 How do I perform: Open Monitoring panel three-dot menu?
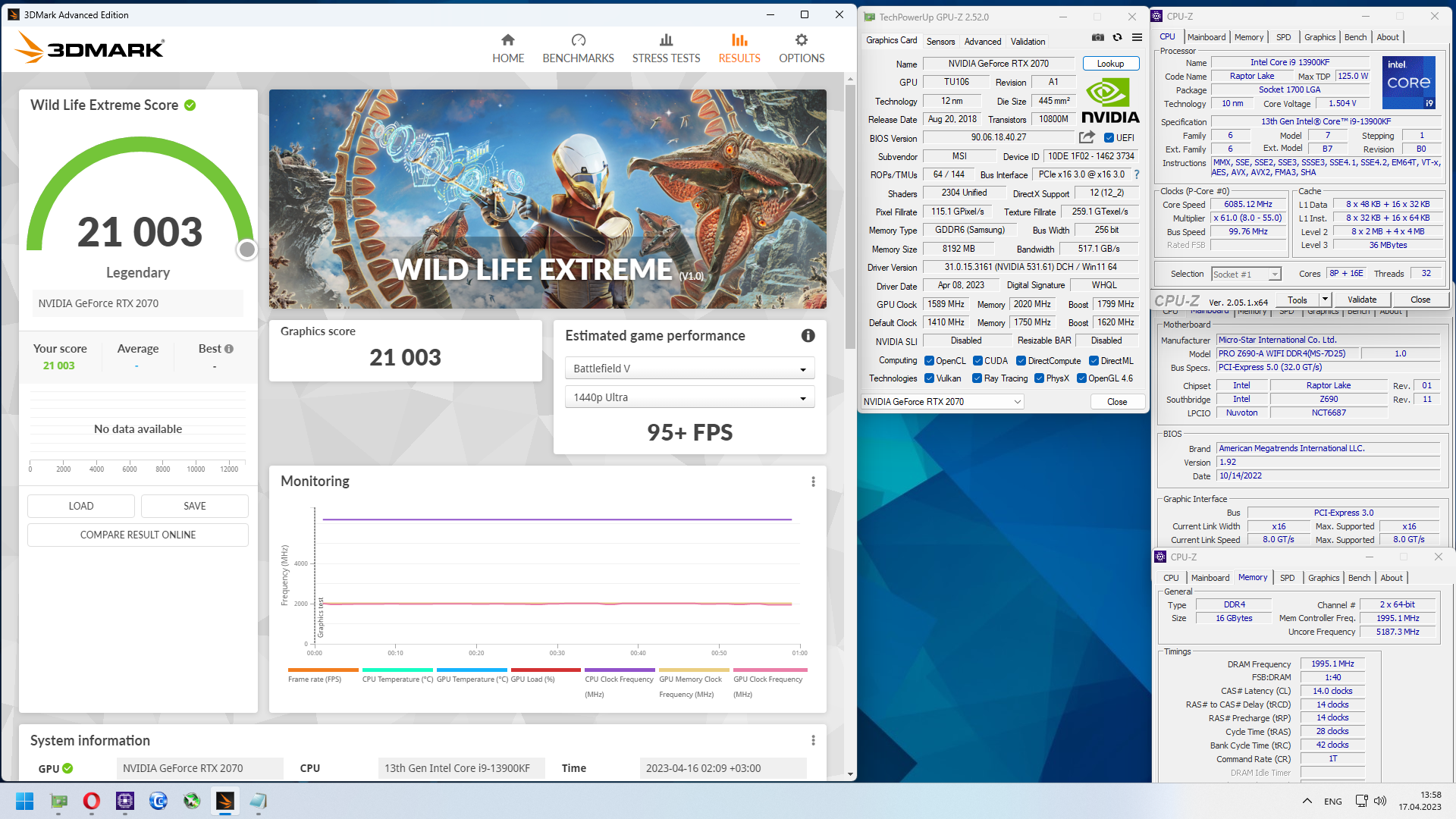[813, 482]
